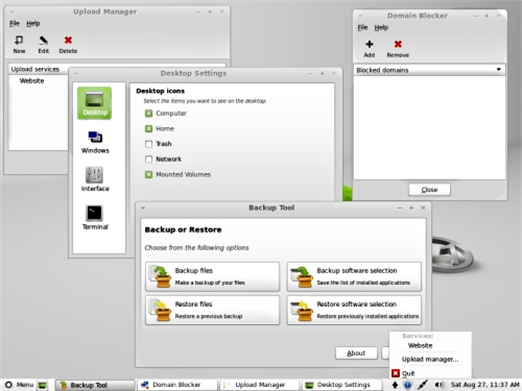Choose Upload manager... from the tray menu

(430, 359)
